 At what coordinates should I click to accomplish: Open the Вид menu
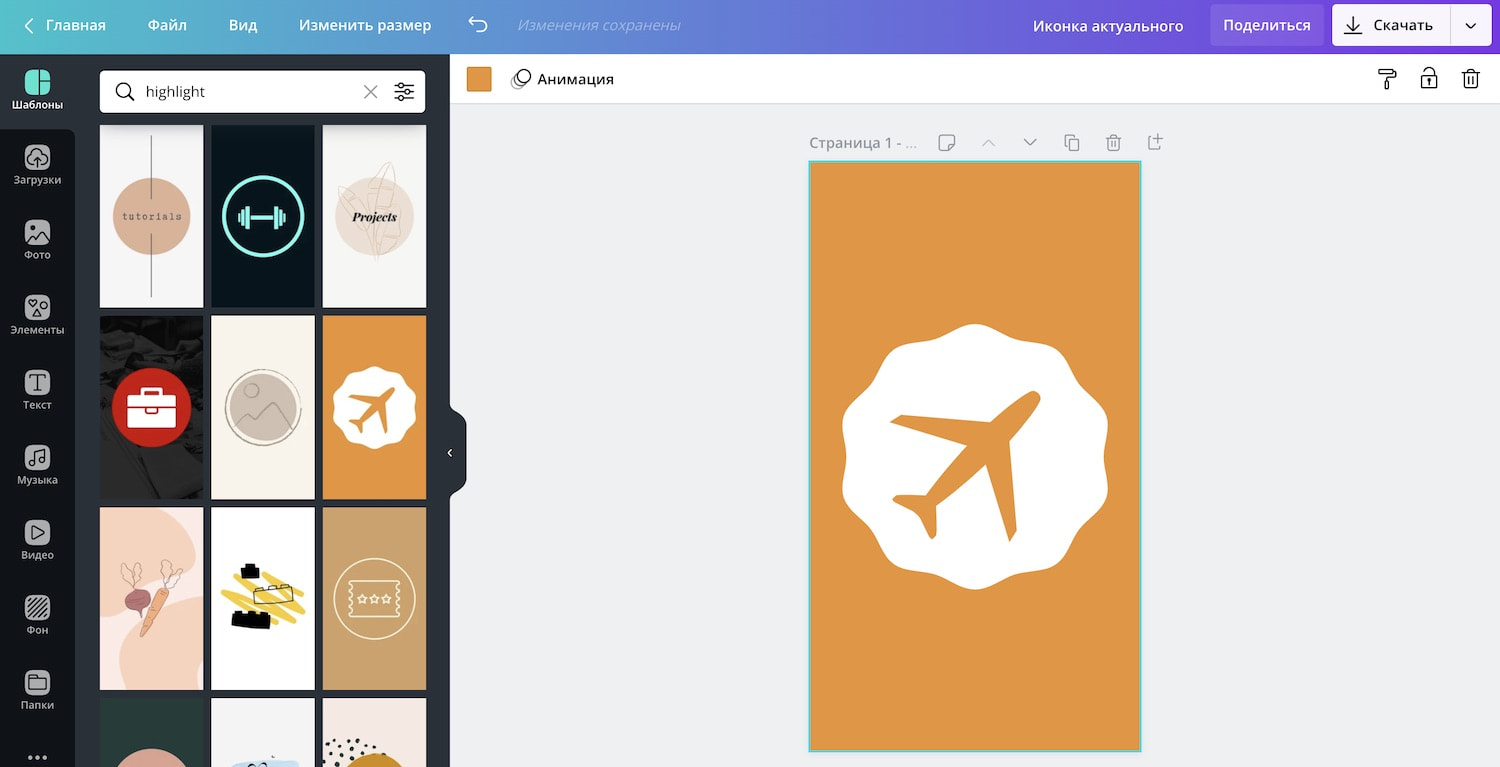coord(243,25)
